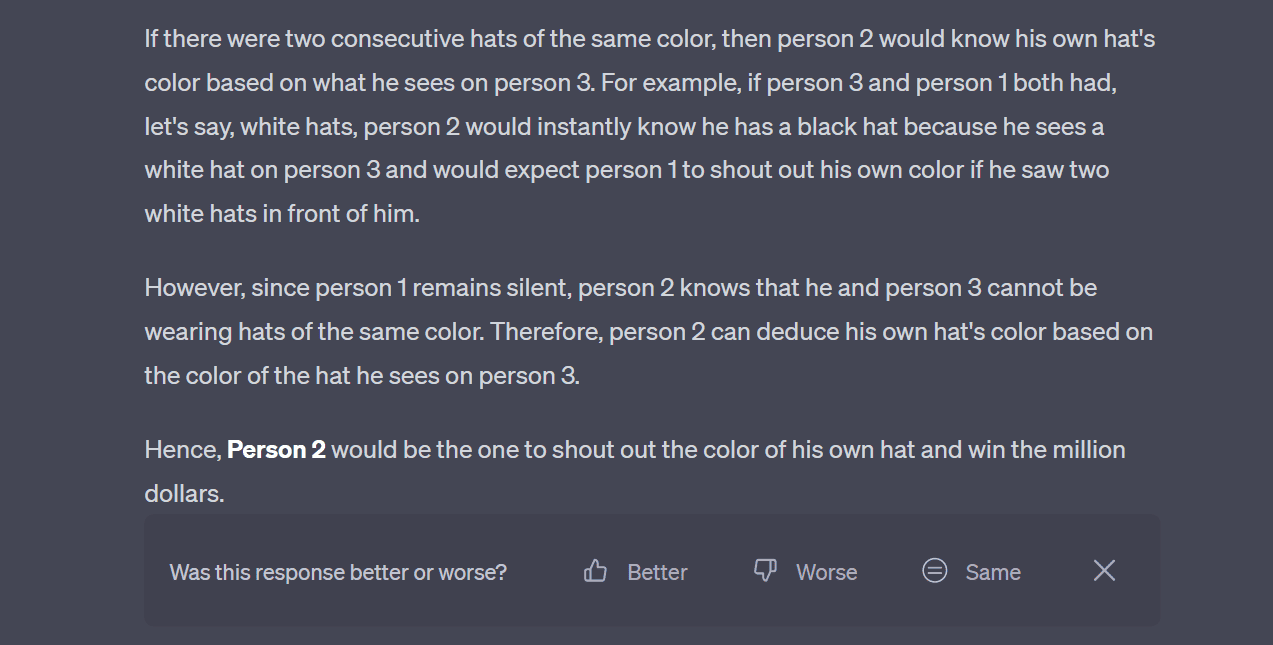This screenshot has height=645, width=1273.
Task: Click the thumbs-down Worse icon
Action: click(x=765, y=571)
